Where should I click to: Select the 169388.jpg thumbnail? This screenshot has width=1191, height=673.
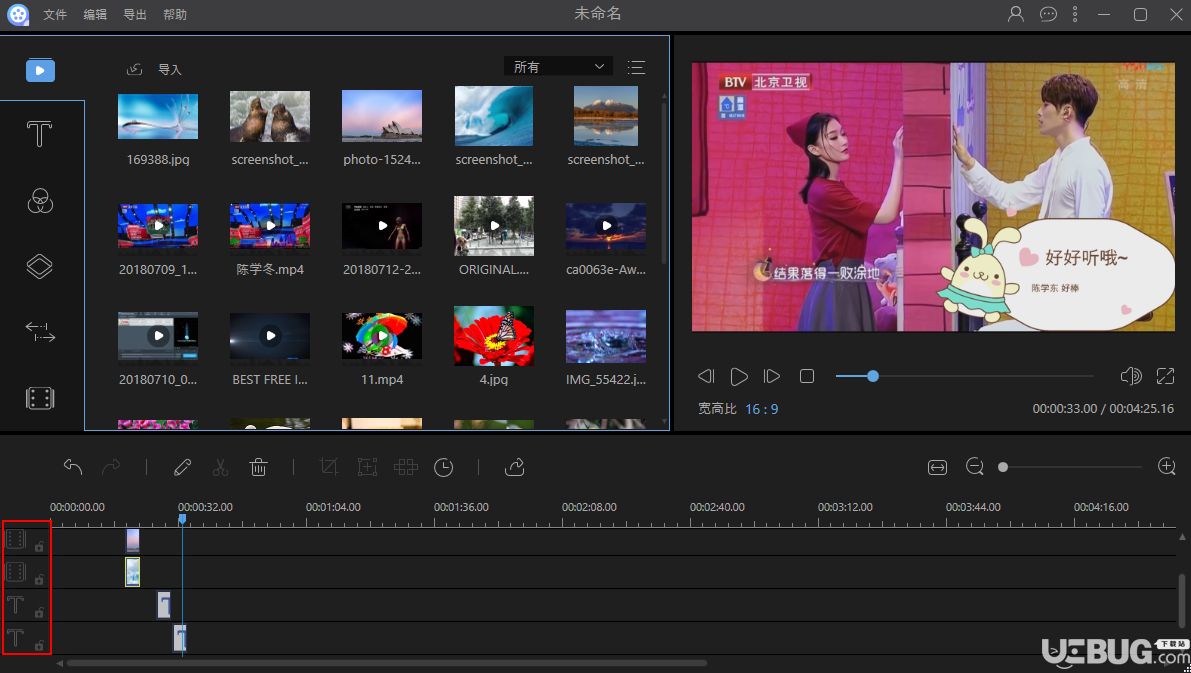tap(158, 116)
